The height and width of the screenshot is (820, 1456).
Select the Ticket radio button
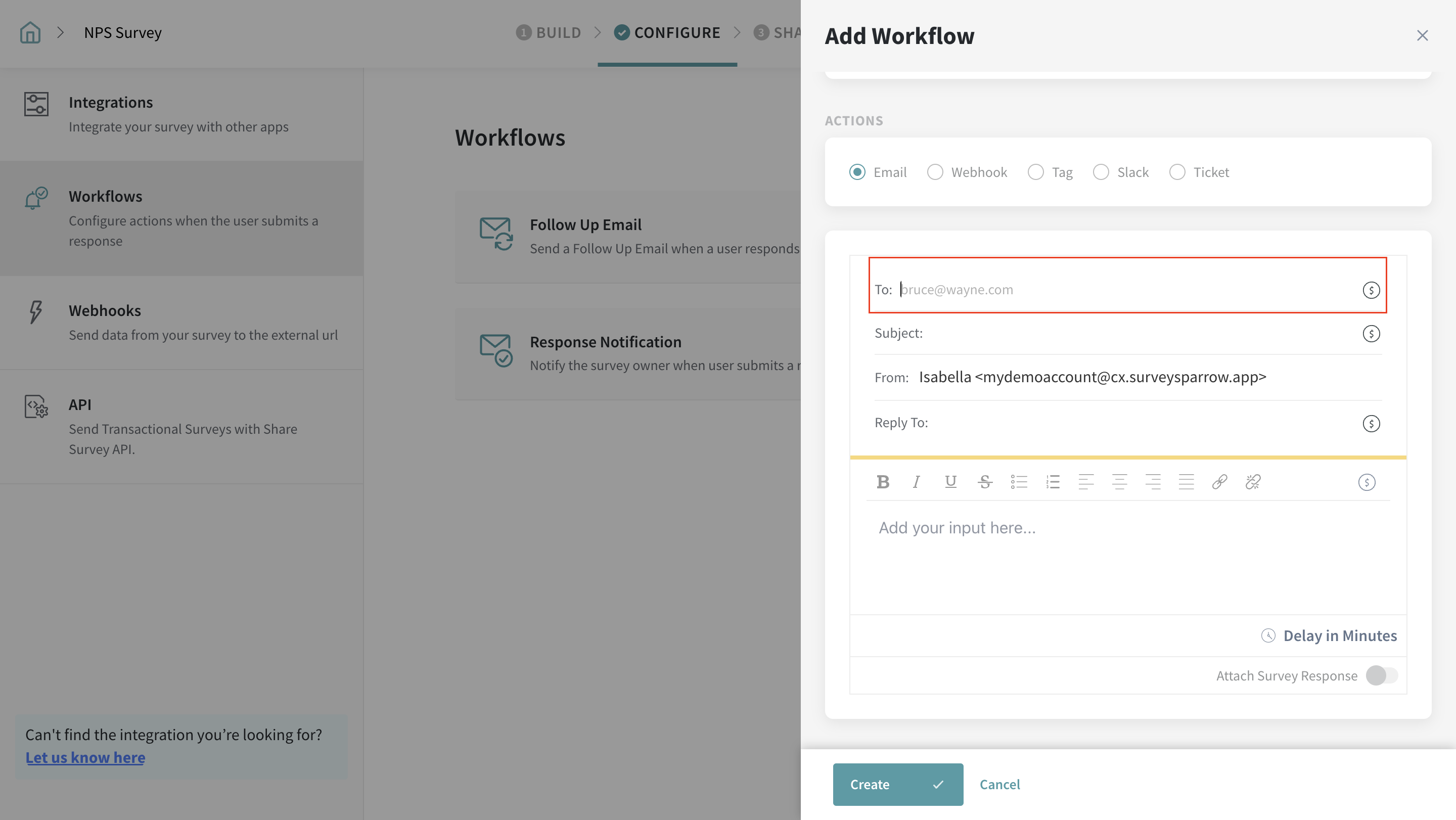[1177, 172]
